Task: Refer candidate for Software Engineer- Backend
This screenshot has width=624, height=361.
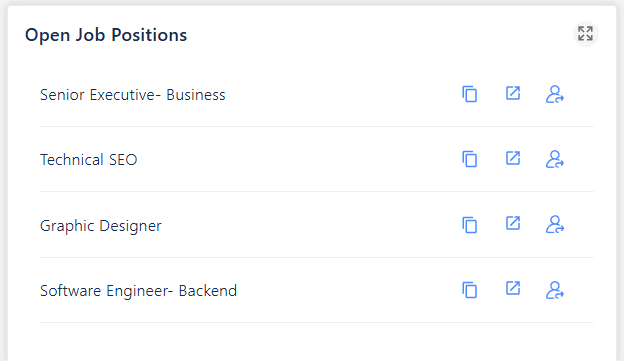Action: click(555, 290)
